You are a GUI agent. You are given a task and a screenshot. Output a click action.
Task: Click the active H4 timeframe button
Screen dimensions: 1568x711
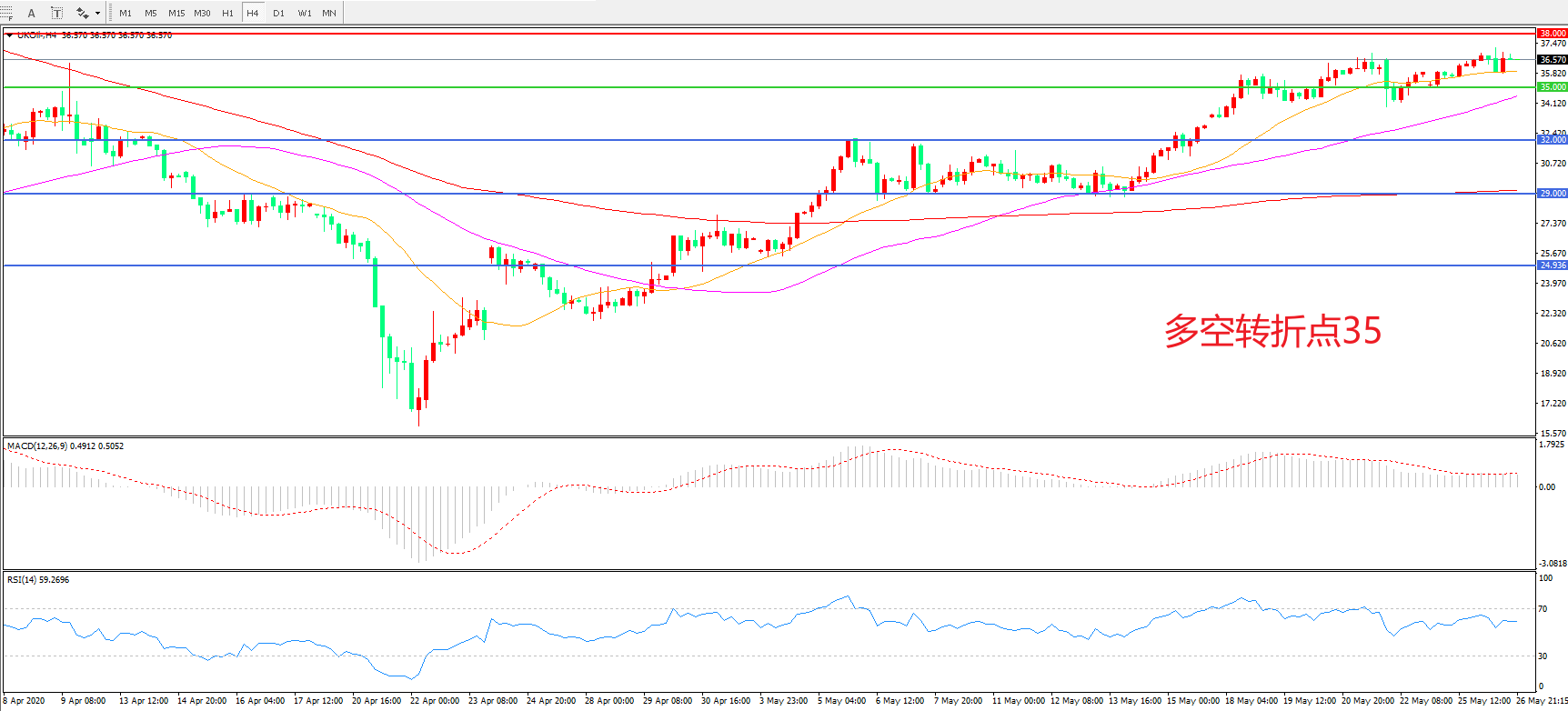pos(253,13)
